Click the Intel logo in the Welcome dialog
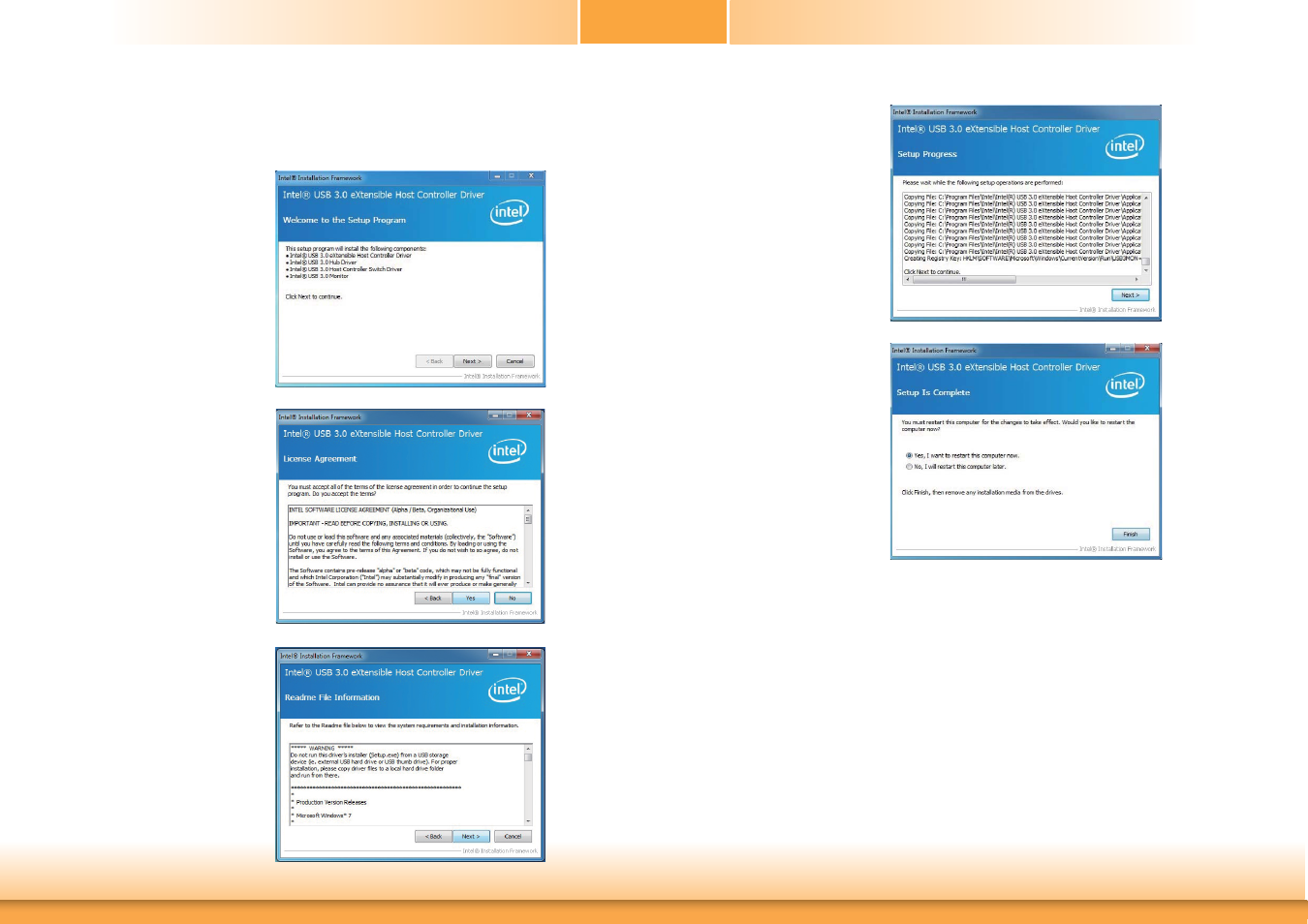Viewport: 1308px width, 924px height. click(x=510, y=212)
